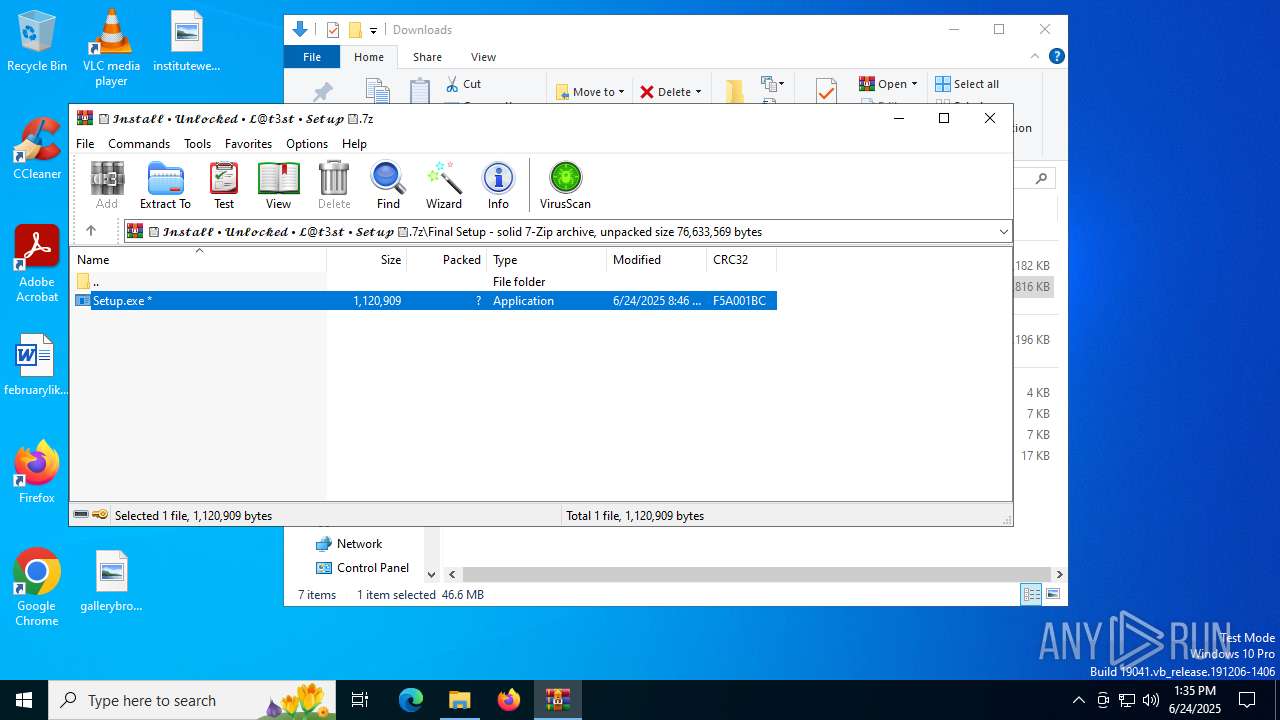This screenshot has height=720, width=1280.
Task: Click the volume tray icon
Action: click(x=1150, y=700)
